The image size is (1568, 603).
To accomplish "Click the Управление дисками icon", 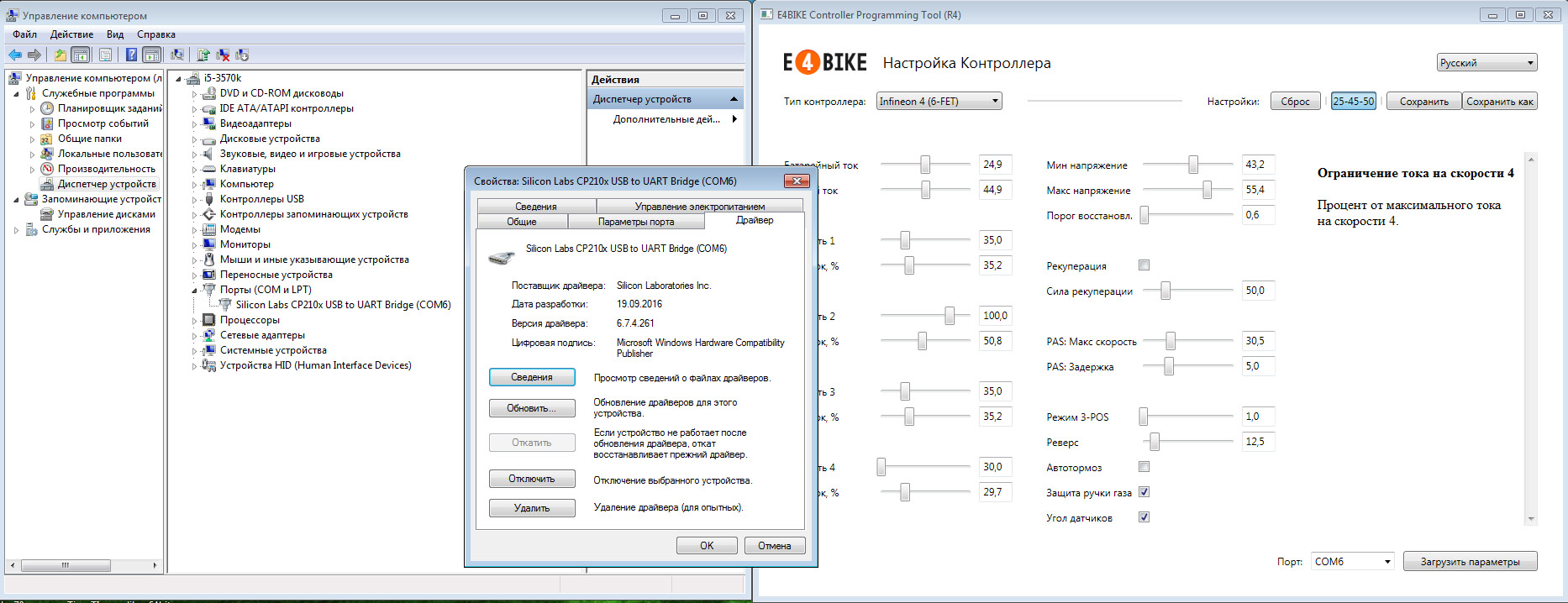I will click(x=47, y=214).
